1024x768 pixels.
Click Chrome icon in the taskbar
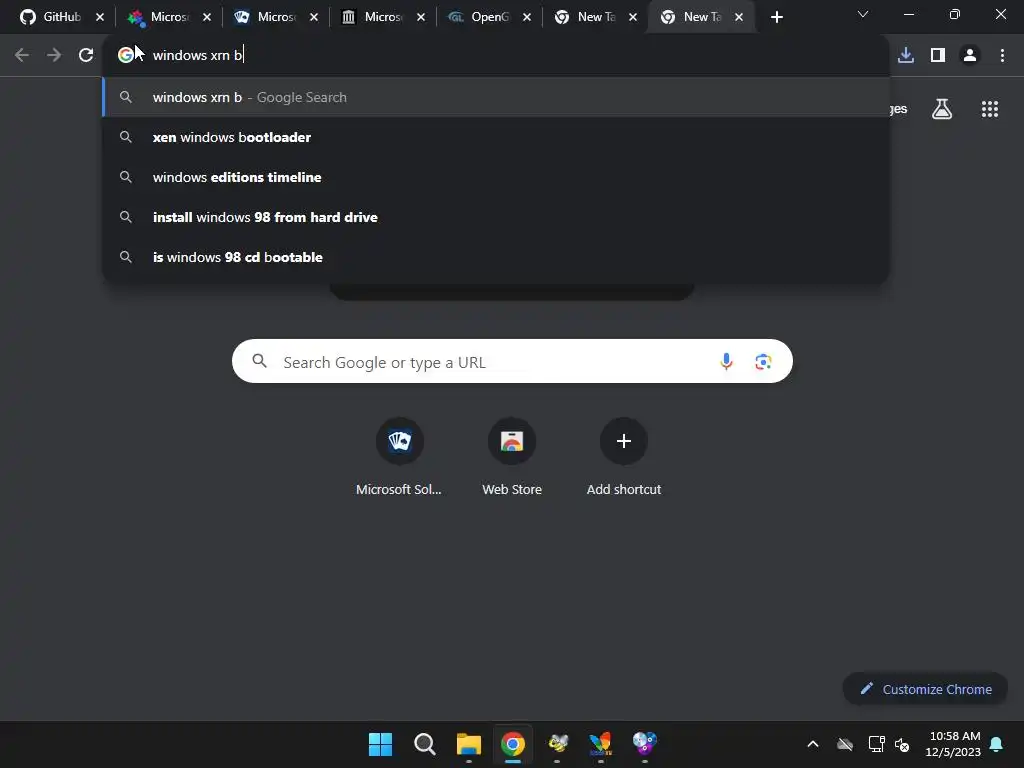513,744
